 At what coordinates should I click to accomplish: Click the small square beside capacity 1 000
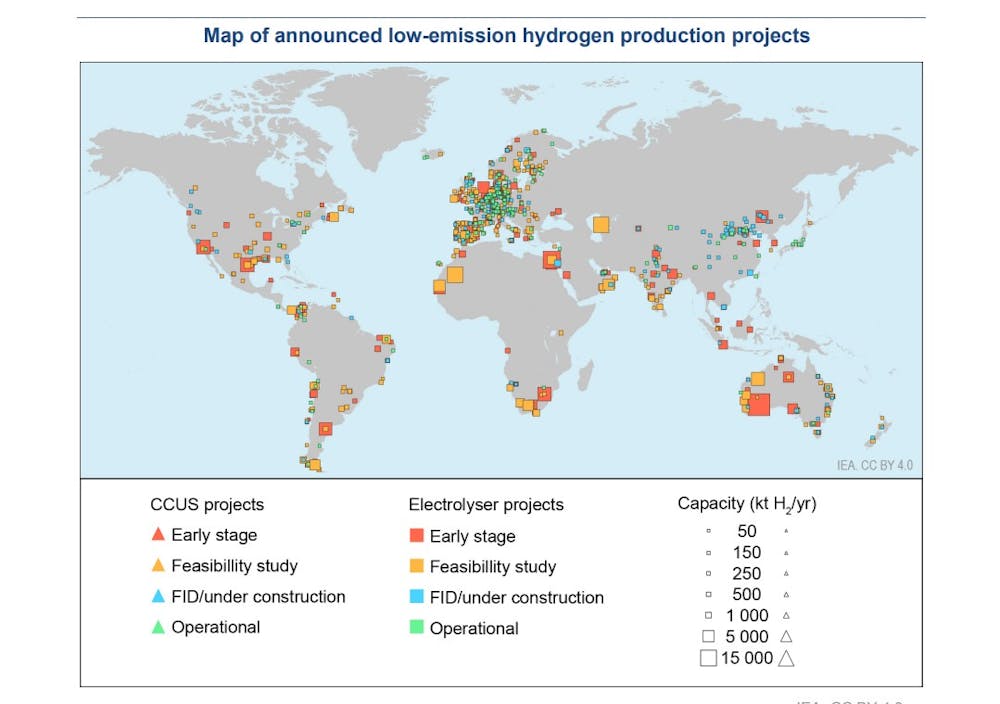pyautogui.click(x=708, y=615)
